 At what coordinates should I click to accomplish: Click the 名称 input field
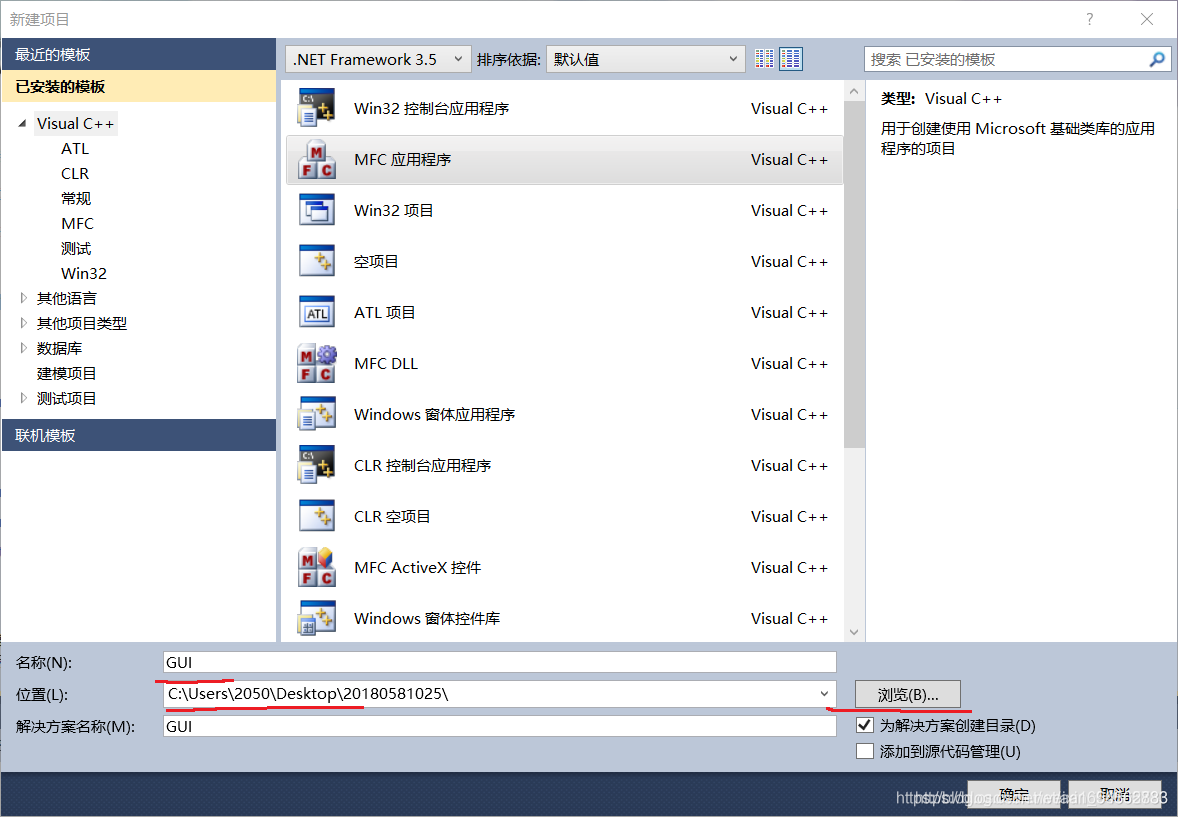(500, 662)
